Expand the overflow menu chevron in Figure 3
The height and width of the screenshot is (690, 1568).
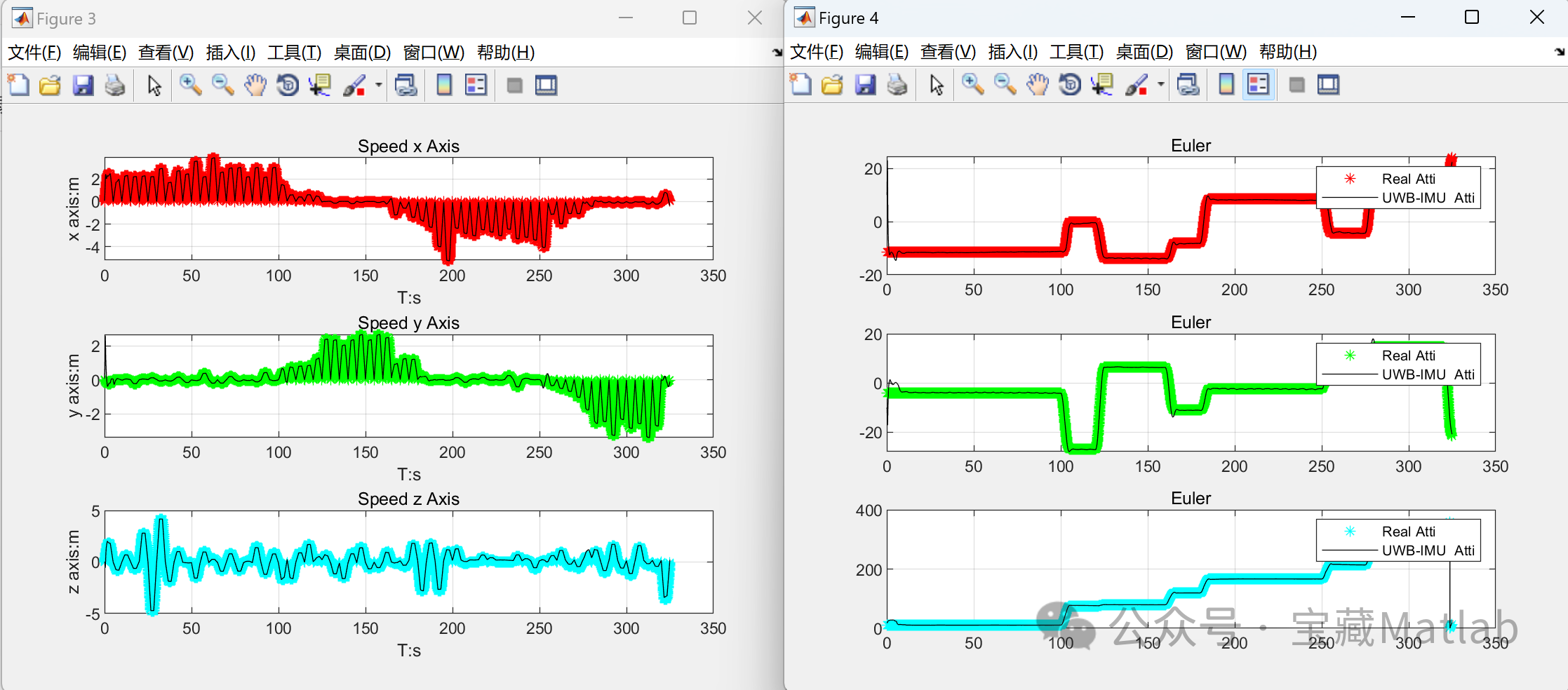click(777, 52)
